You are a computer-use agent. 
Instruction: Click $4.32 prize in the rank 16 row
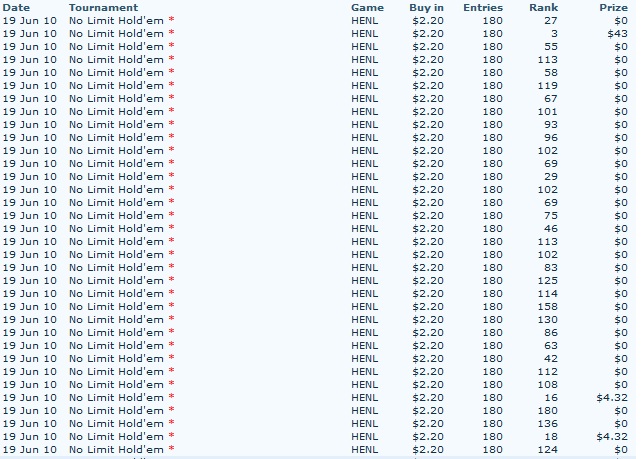612,398
